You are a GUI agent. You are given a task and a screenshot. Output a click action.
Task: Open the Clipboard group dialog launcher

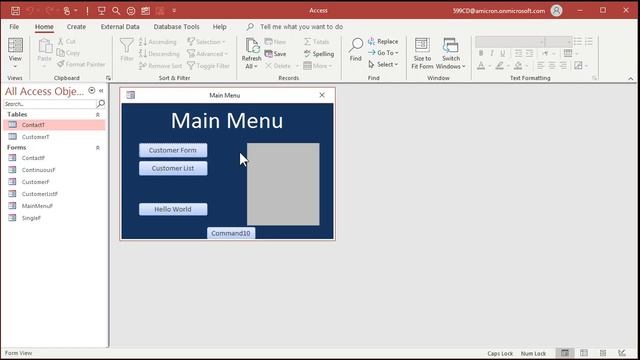108,78
